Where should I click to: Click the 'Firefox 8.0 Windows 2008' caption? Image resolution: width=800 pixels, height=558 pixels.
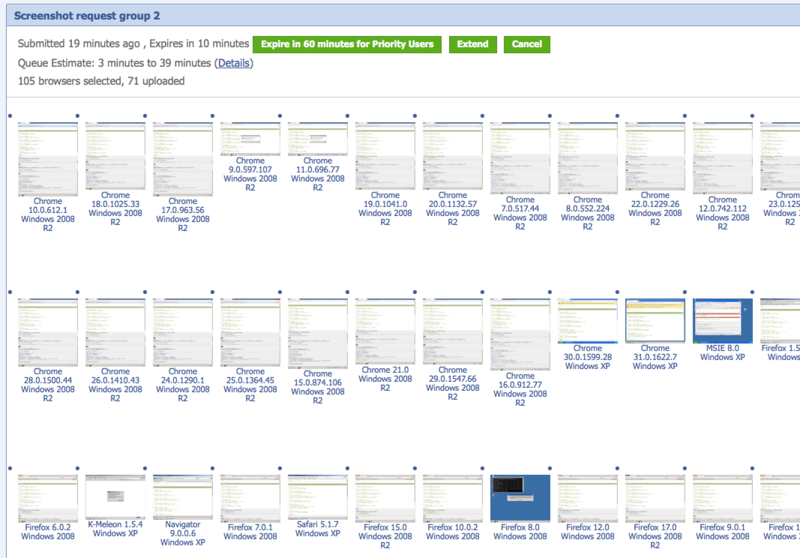click(x=520, y=532)
